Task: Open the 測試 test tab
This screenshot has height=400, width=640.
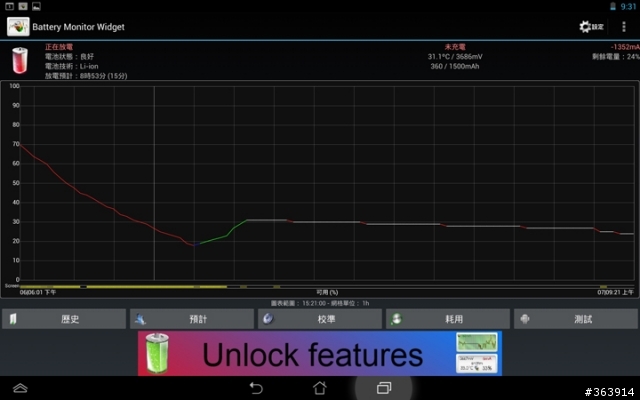Action: pyautogui.click(x=576, y=319)
